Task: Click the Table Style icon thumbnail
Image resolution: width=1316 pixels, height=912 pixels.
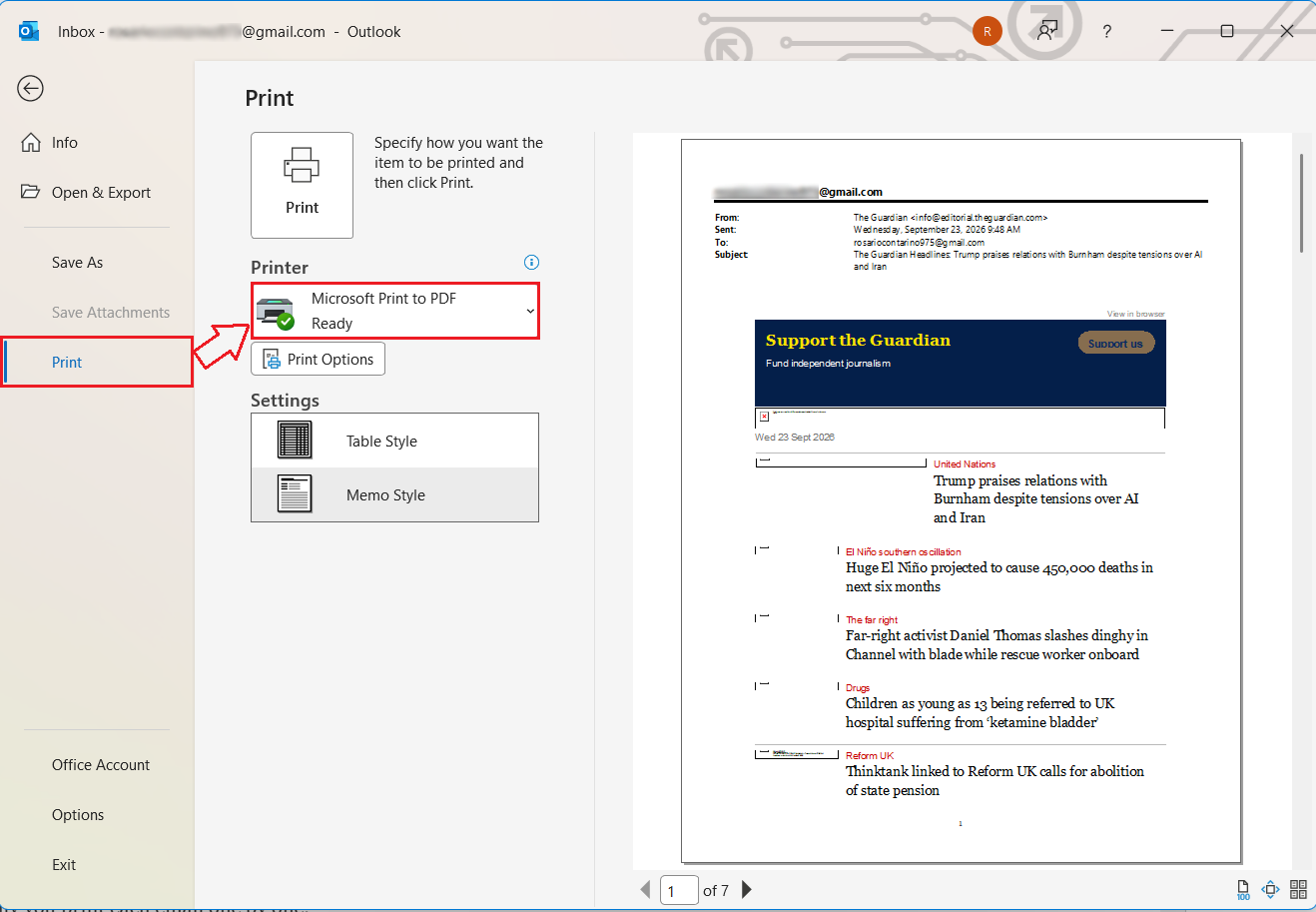Action: coord(295,440)
